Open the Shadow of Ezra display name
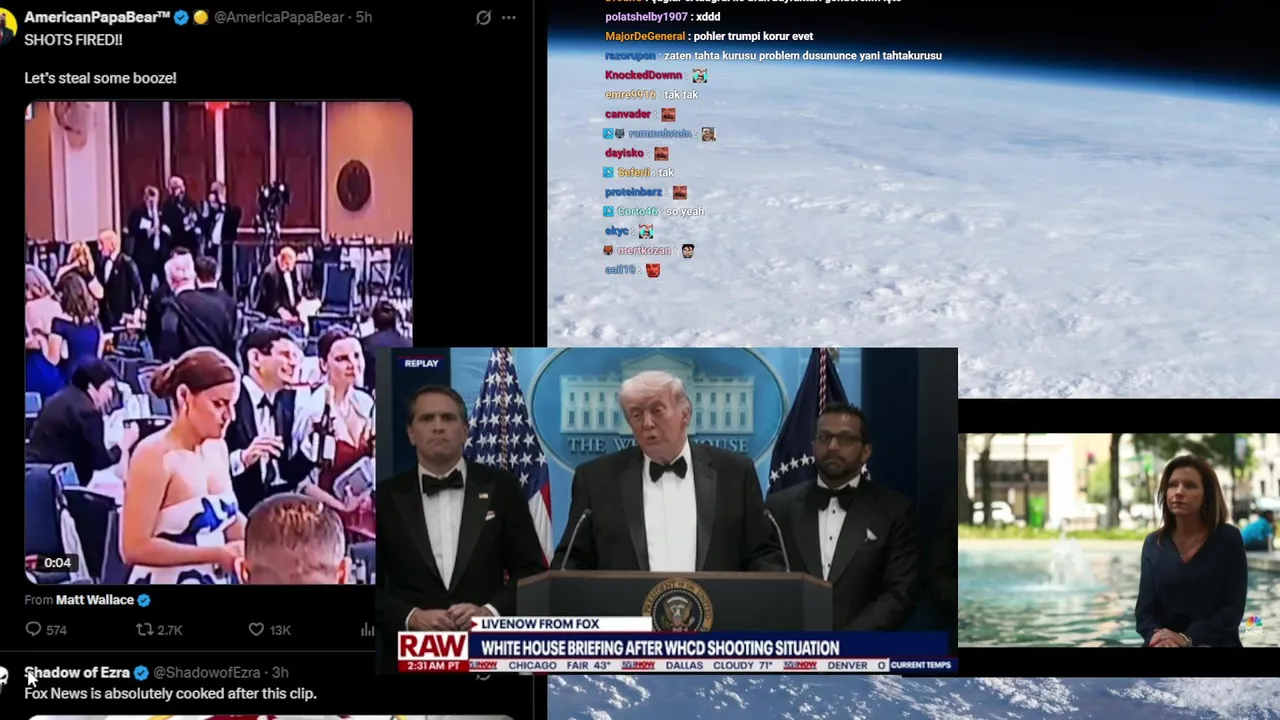Viewport: 1280px width, 720px height. [77, 673]
